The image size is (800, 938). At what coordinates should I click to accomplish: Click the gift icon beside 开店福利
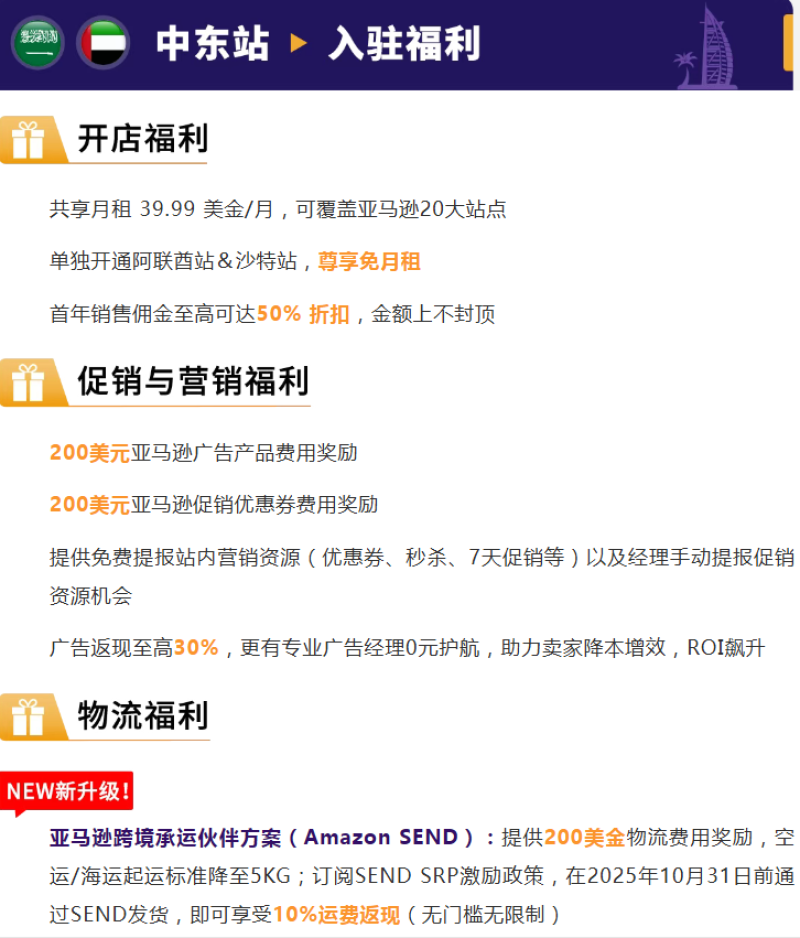click(x=28, y=140)
